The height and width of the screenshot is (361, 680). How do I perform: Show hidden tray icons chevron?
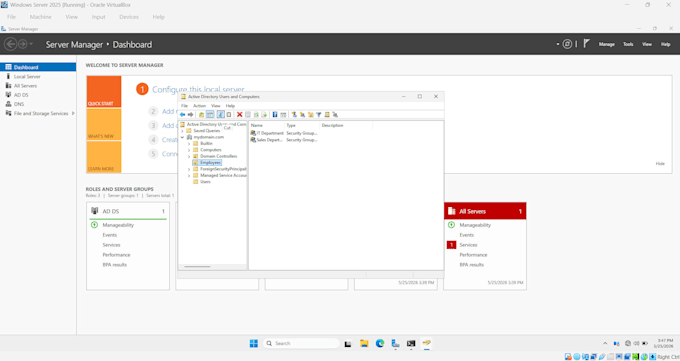pyautogui.click(x=605, y=343)
